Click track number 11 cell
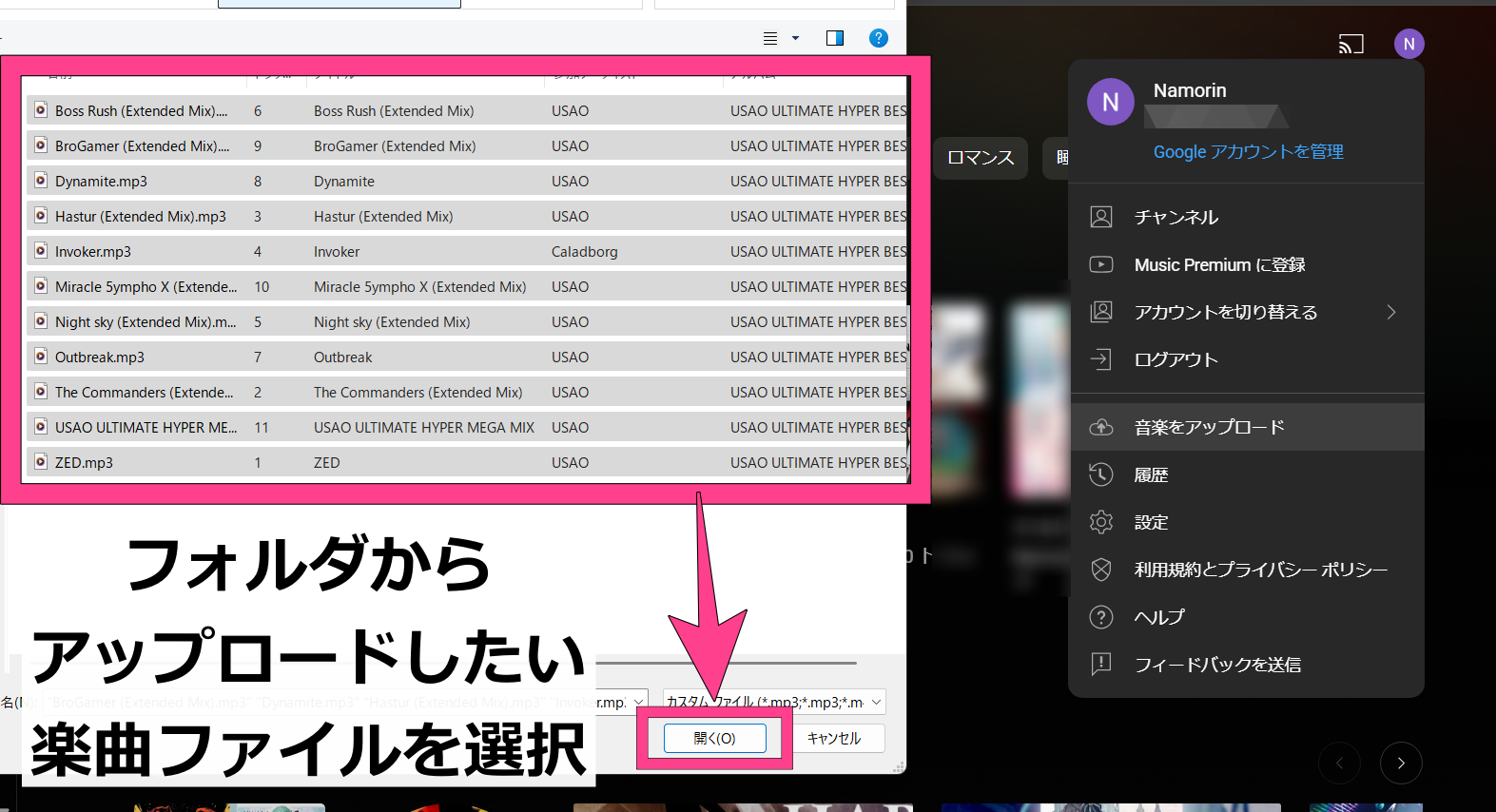The width and height of the screenshot is (1496, 812). click(x=262, y=428)
